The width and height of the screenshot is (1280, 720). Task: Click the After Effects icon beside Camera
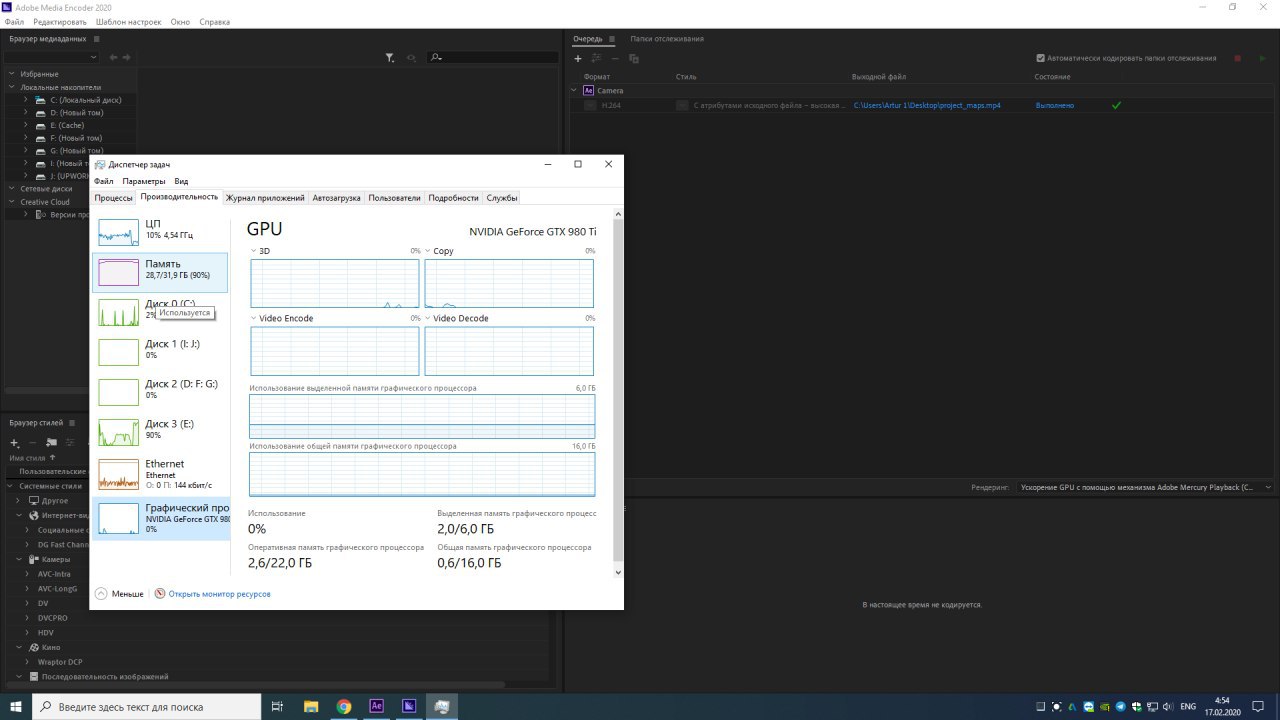click(589, 90)
